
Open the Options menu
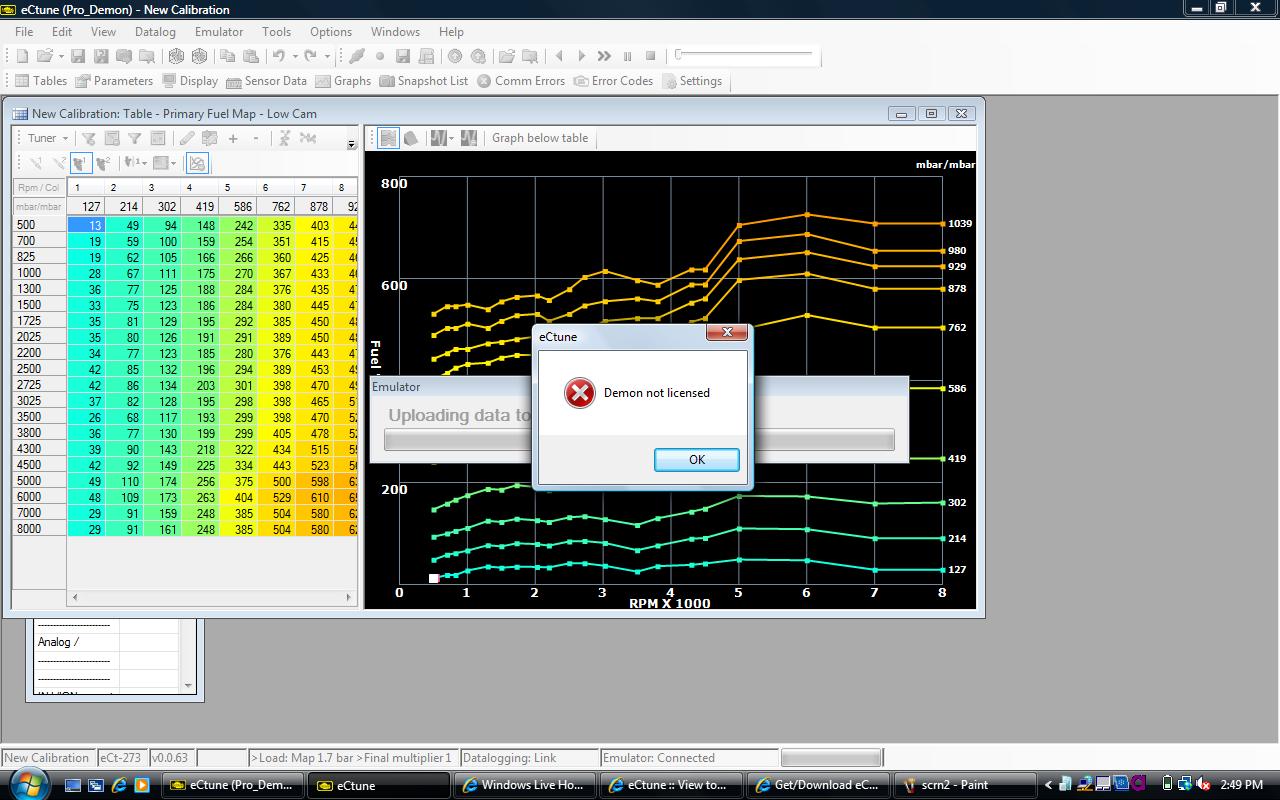[x=331, y=32]
